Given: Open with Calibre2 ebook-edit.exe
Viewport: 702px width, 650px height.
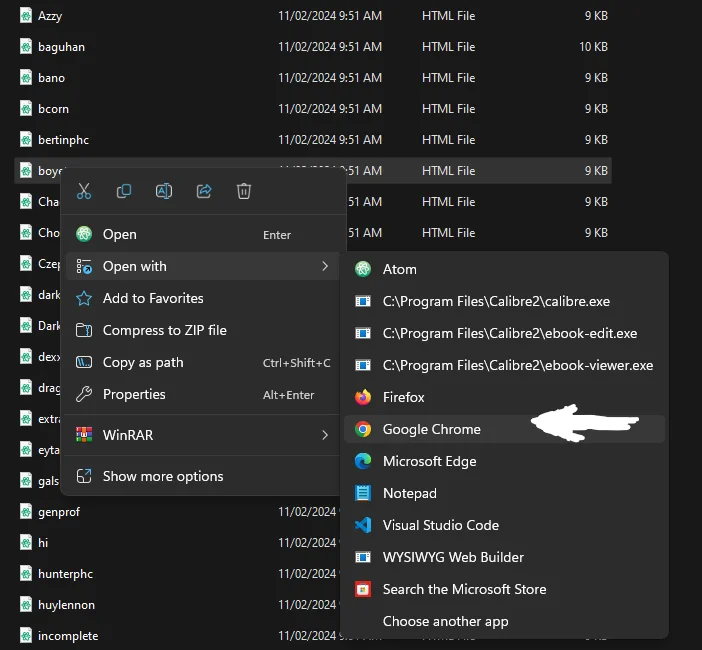Looking at the screenshot, I should point(505,334).
